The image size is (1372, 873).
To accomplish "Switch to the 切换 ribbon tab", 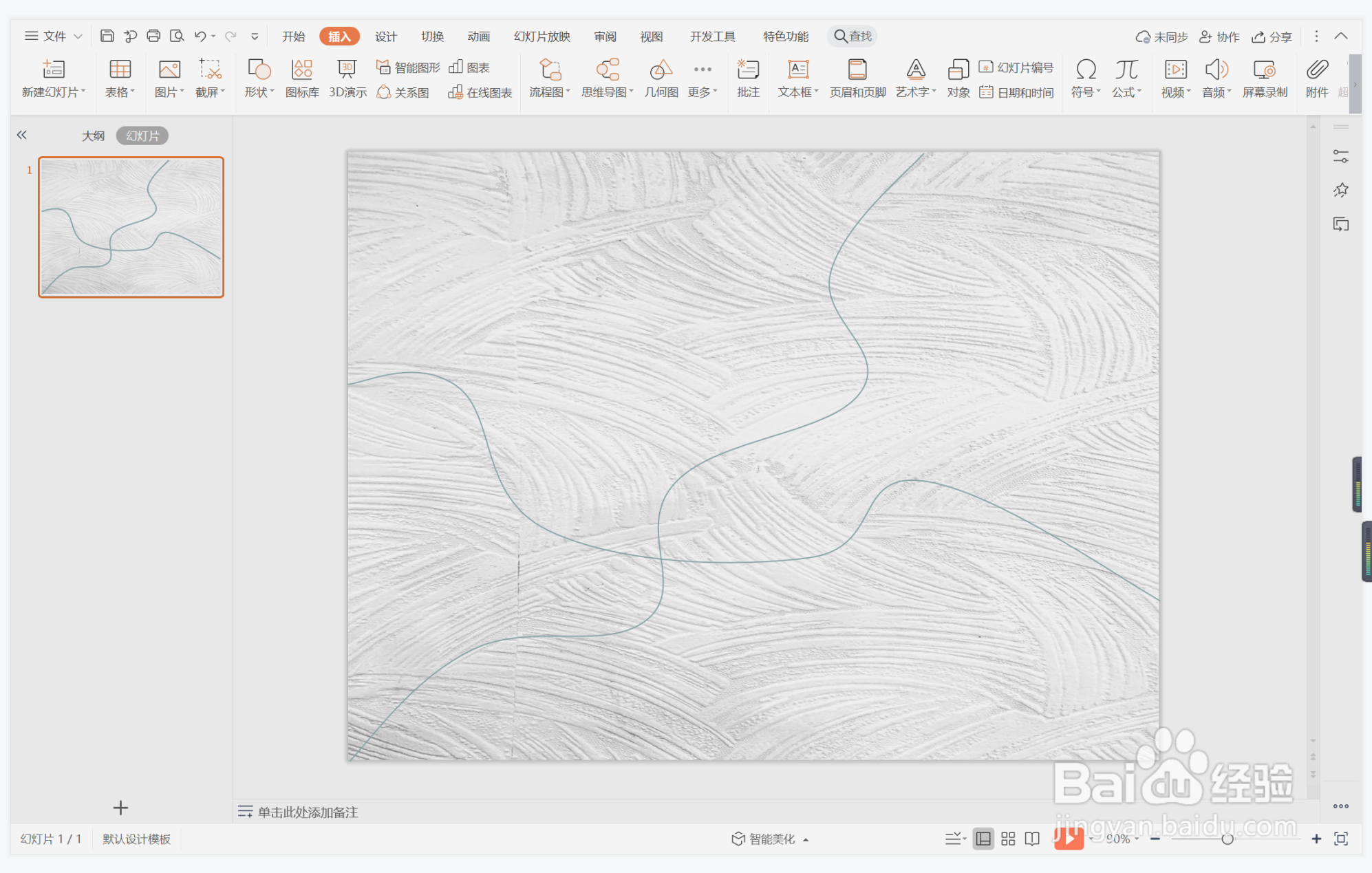I will coord(432,36).
